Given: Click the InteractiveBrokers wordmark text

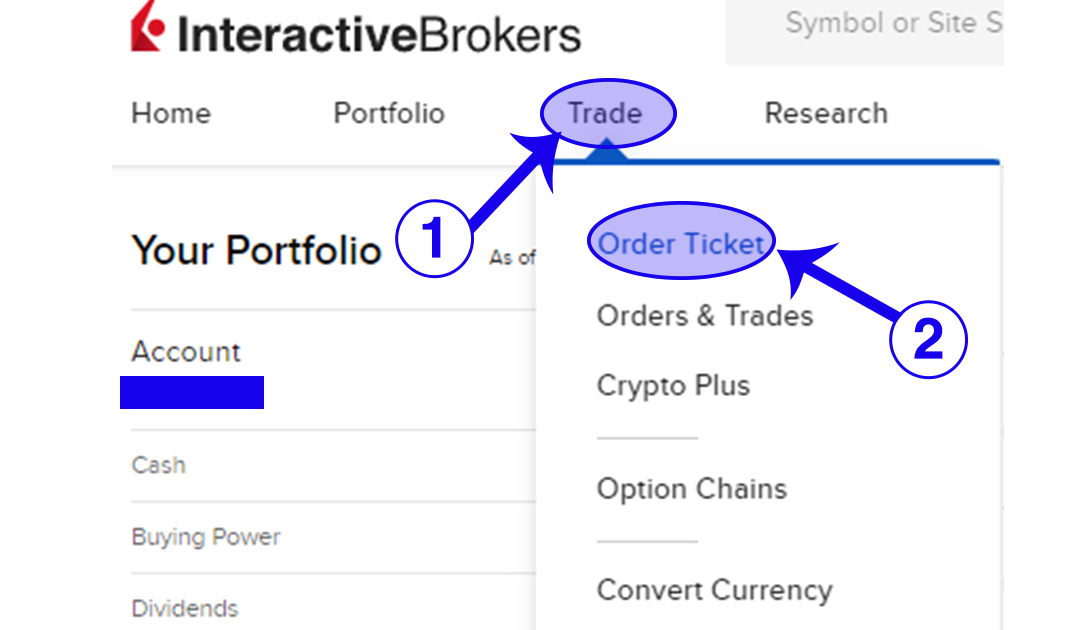Looking at the screenshot, I should click(x=378, y=33).
